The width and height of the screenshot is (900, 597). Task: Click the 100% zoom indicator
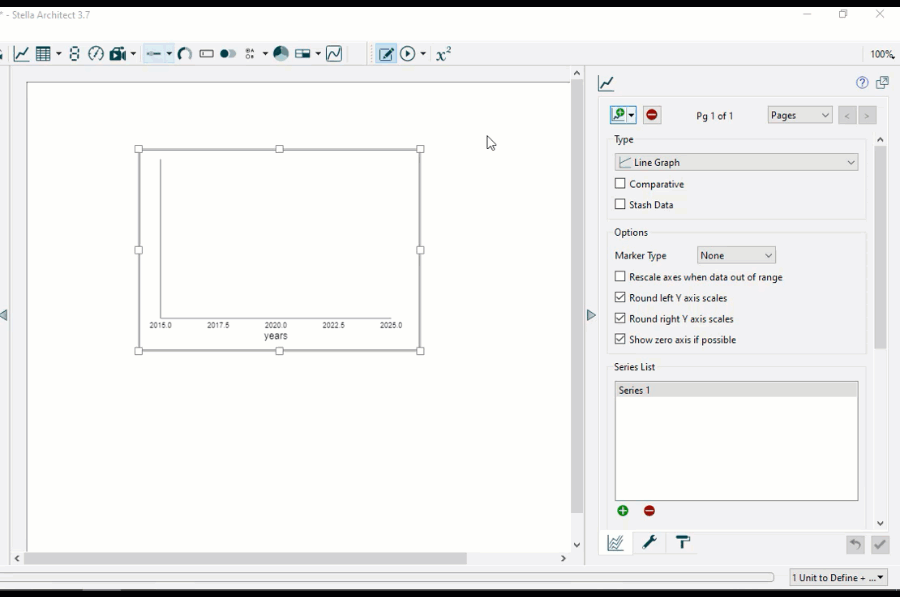pos(882,54)
